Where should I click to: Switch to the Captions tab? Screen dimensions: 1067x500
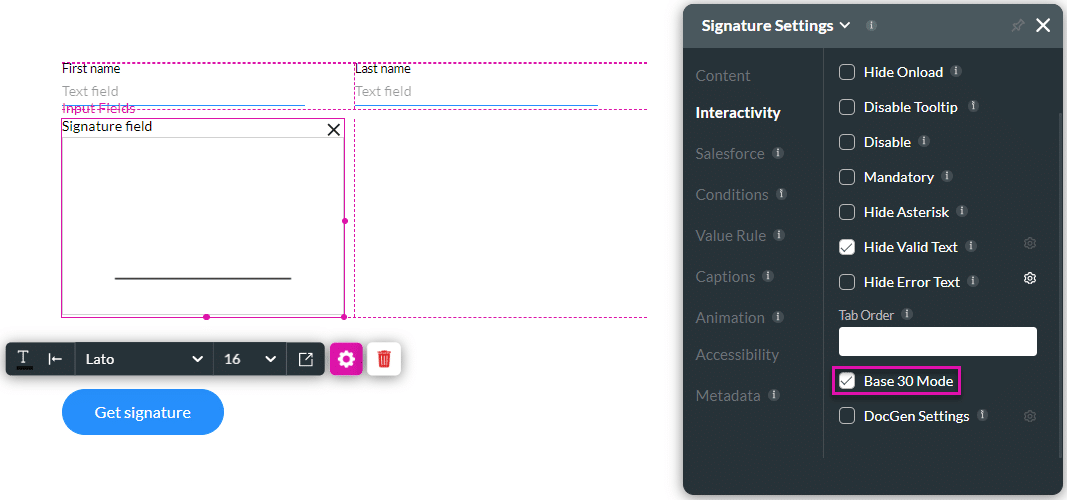click(x=725, y=277)
